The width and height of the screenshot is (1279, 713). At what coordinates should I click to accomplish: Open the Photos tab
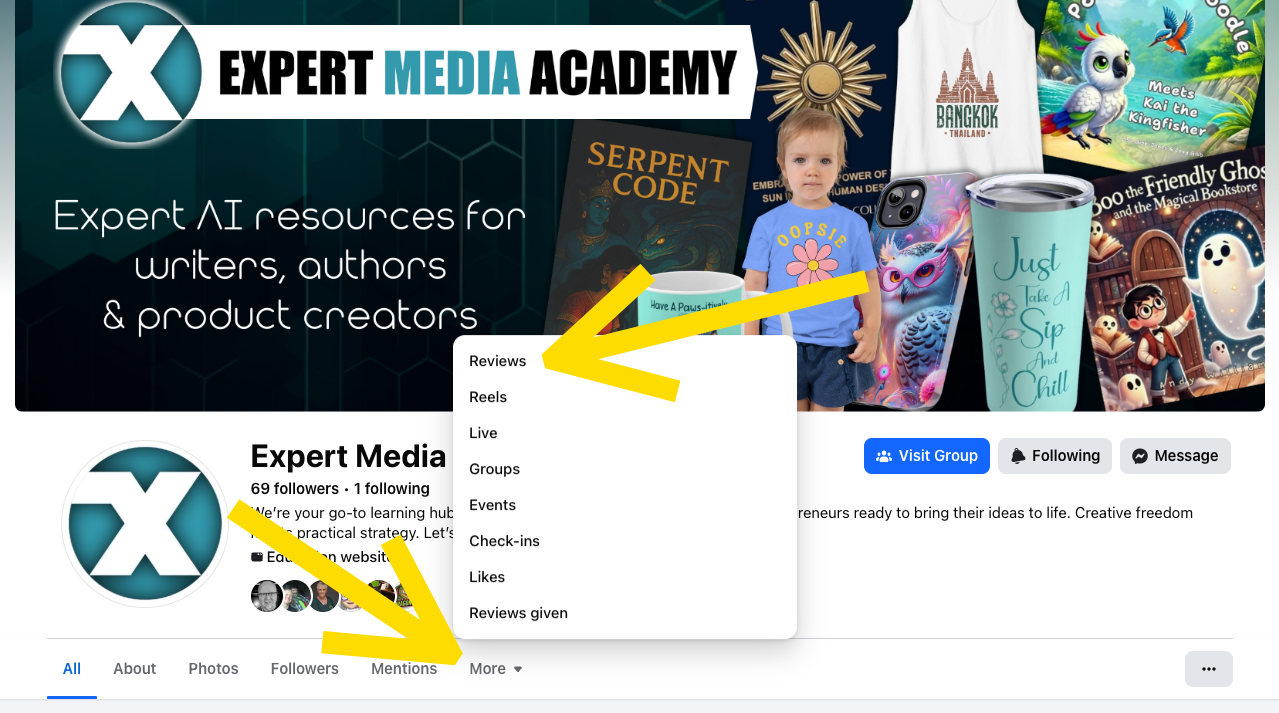[213, 669]
